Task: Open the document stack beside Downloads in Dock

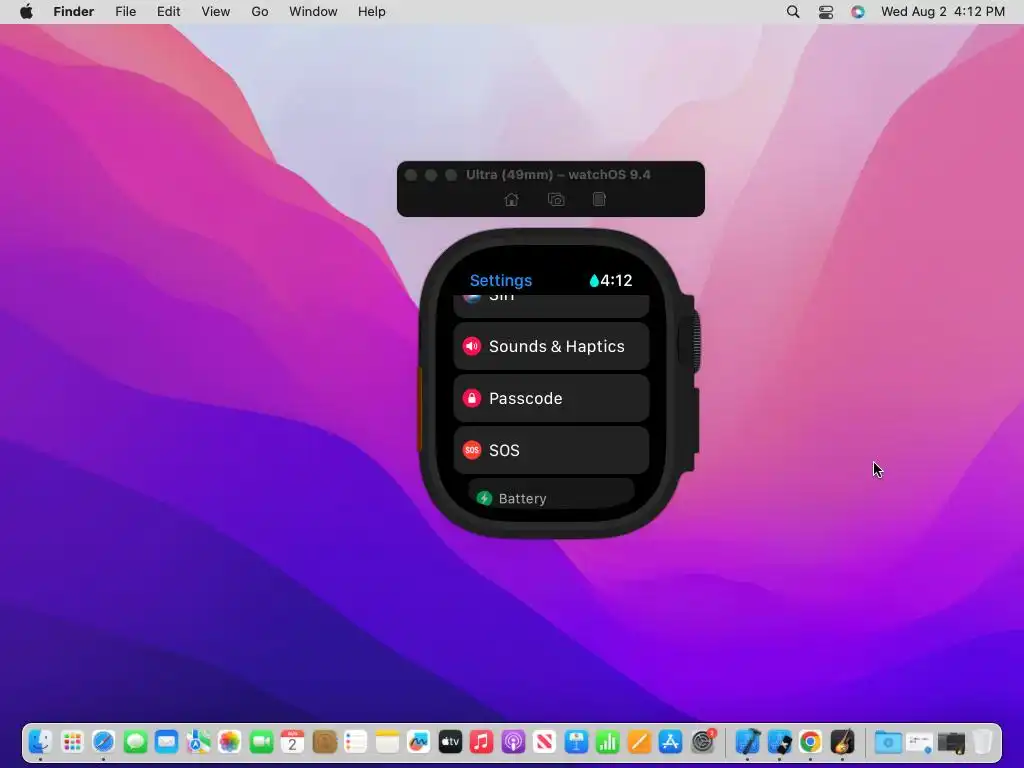Action: tap(920, 742)
